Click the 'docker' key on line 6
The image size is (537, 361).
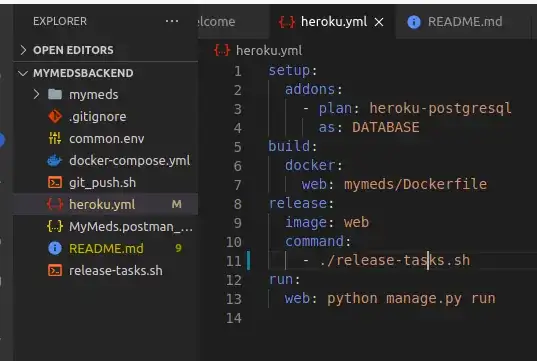pyautogui.click(x=310, y=165)
